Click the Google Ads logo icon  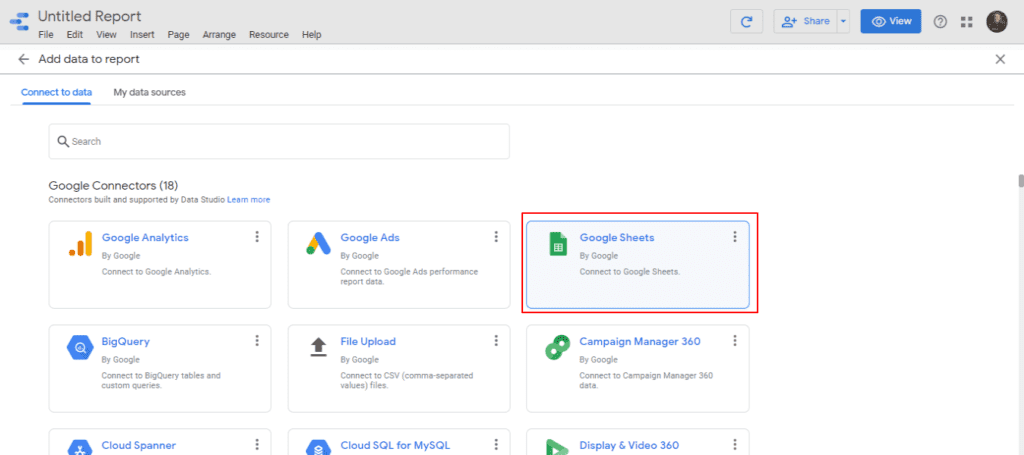coord(319,243)
